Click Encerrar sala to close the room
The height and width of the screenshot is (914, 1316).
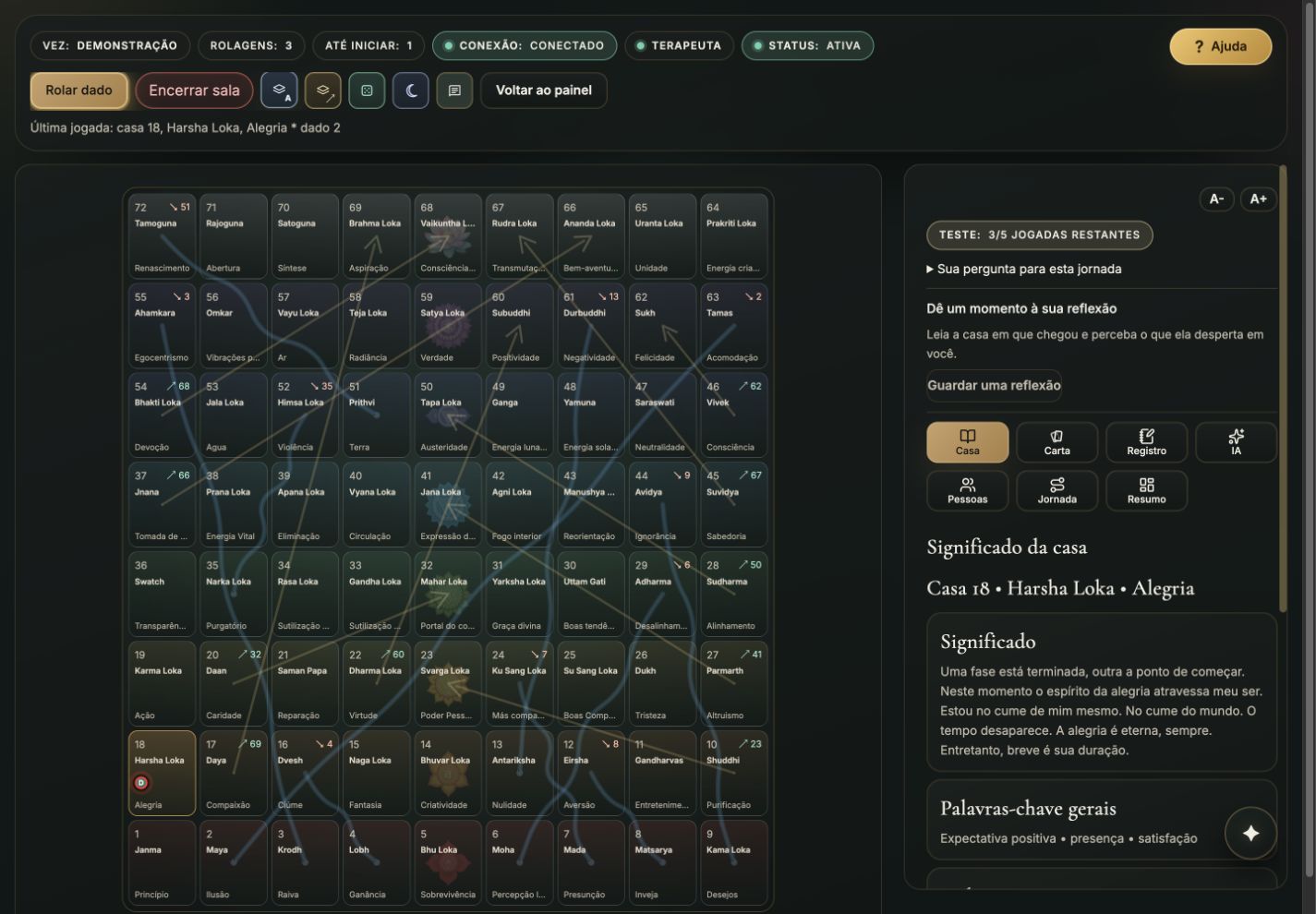tap(194, 90)
